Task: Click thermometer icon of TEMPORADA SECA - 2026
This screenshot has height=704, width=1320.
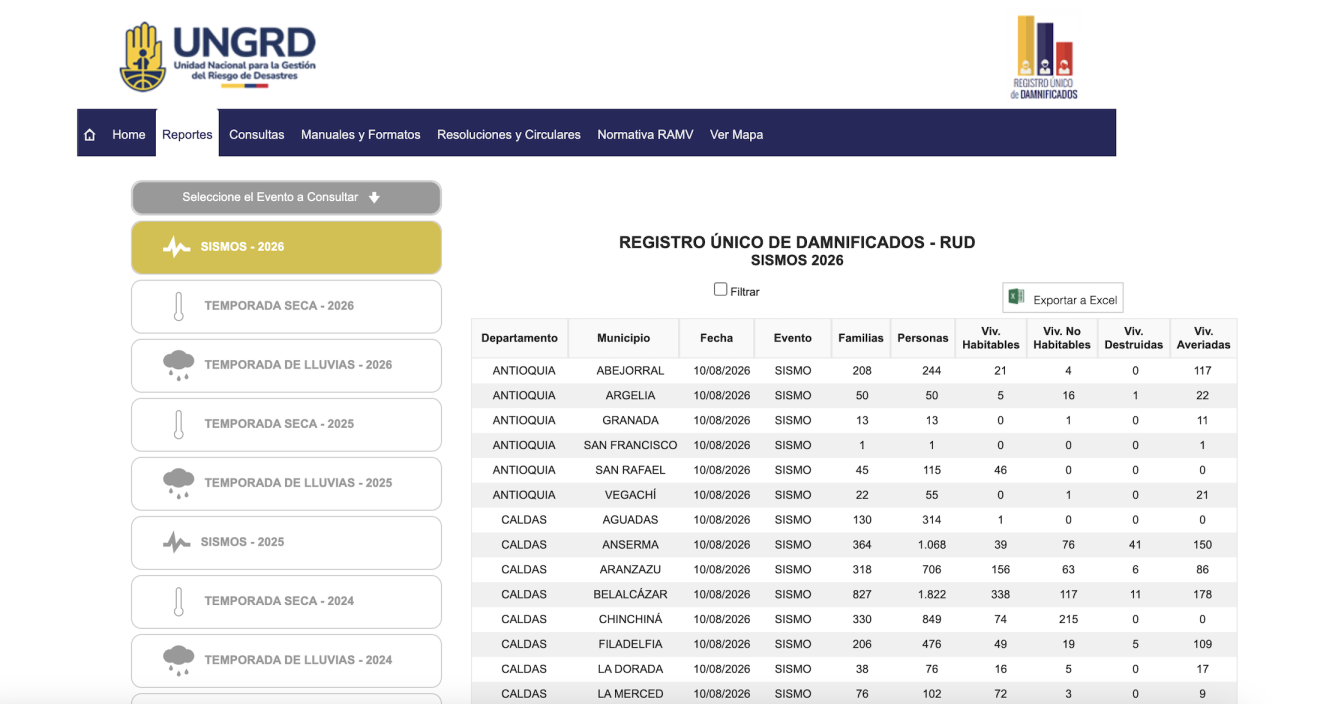Action: pyautogui.click(x=178, y=306)
